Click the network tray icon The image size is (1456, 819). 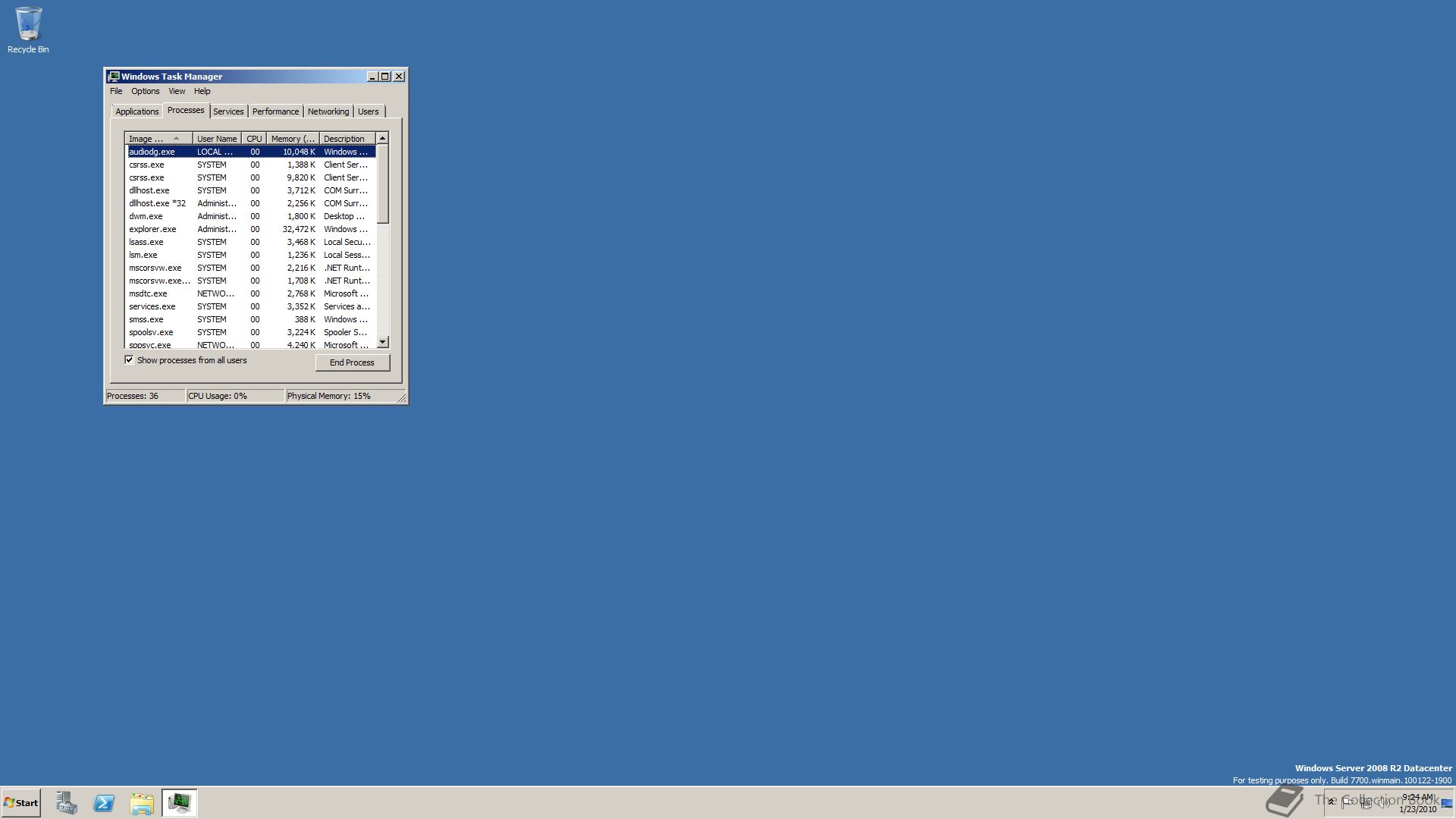click(x=1366, y=803)
